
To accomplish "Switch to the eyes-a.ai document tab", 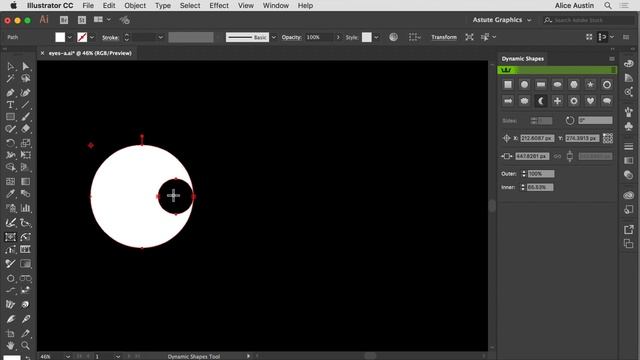I will [90, 53].
